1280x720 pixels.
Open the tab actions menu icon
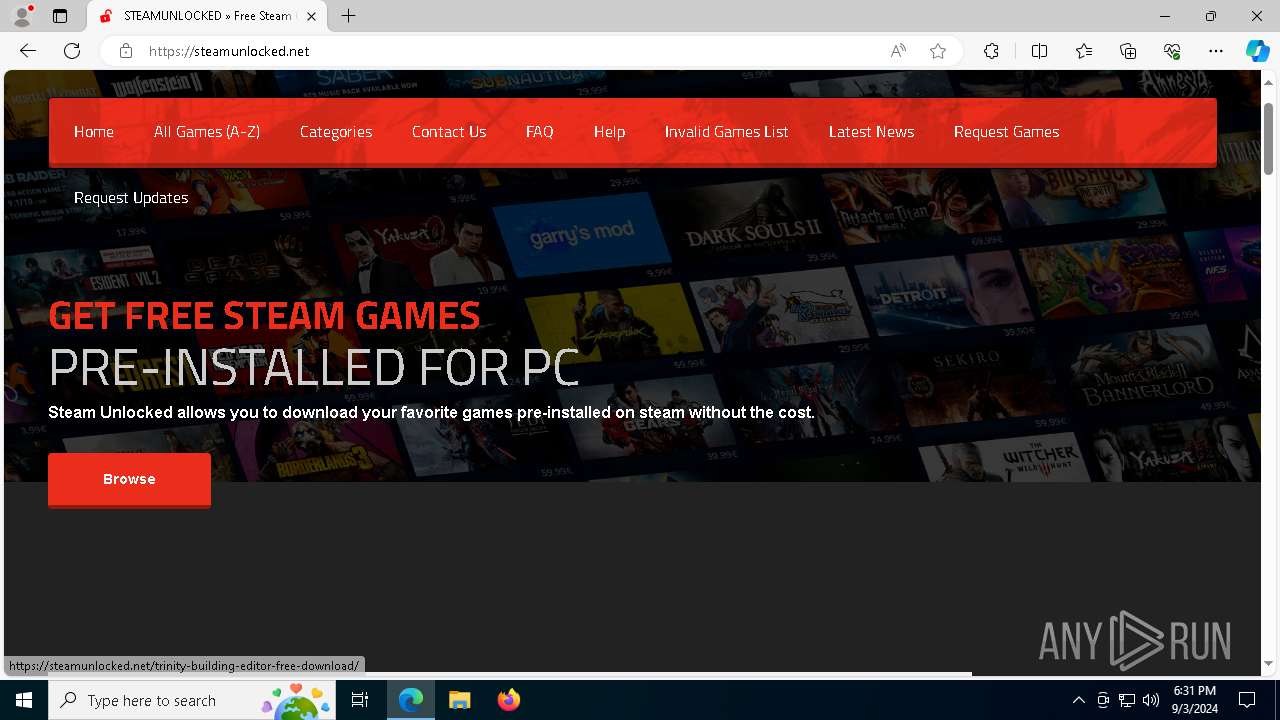(x=60, y=16)
